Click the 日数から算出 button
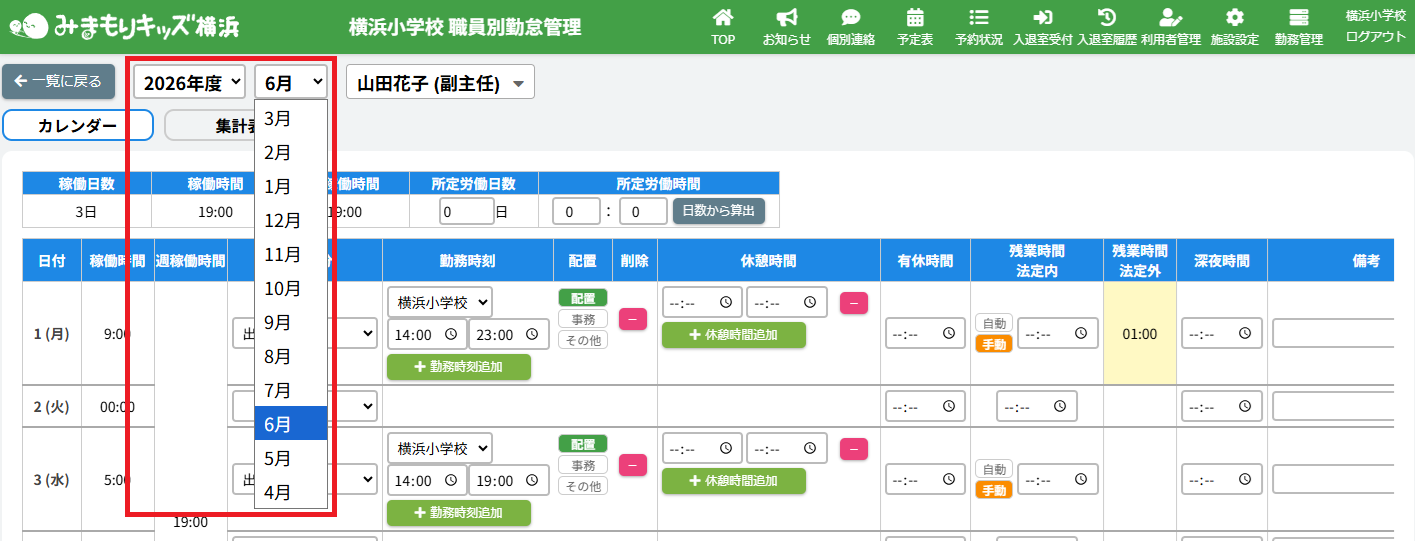The image size is (1415, 541). 718,211
